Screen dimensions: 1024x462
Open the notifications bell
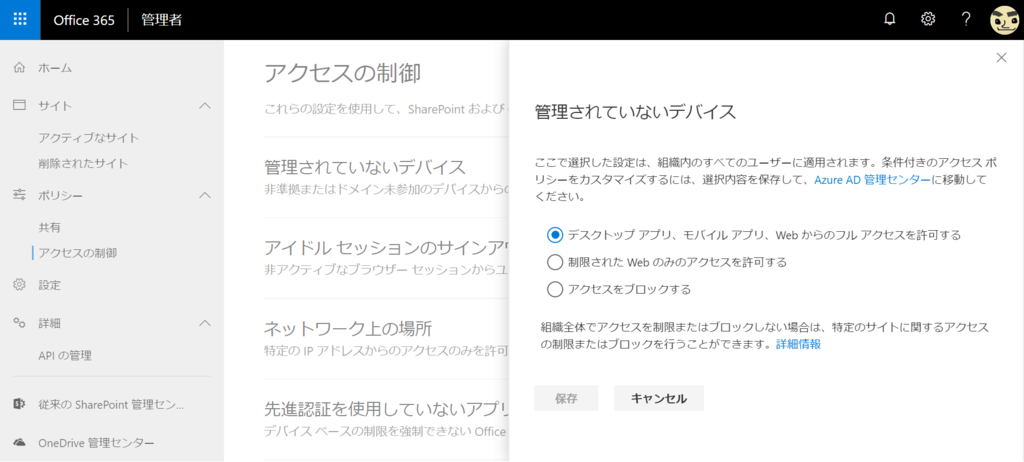889,20
